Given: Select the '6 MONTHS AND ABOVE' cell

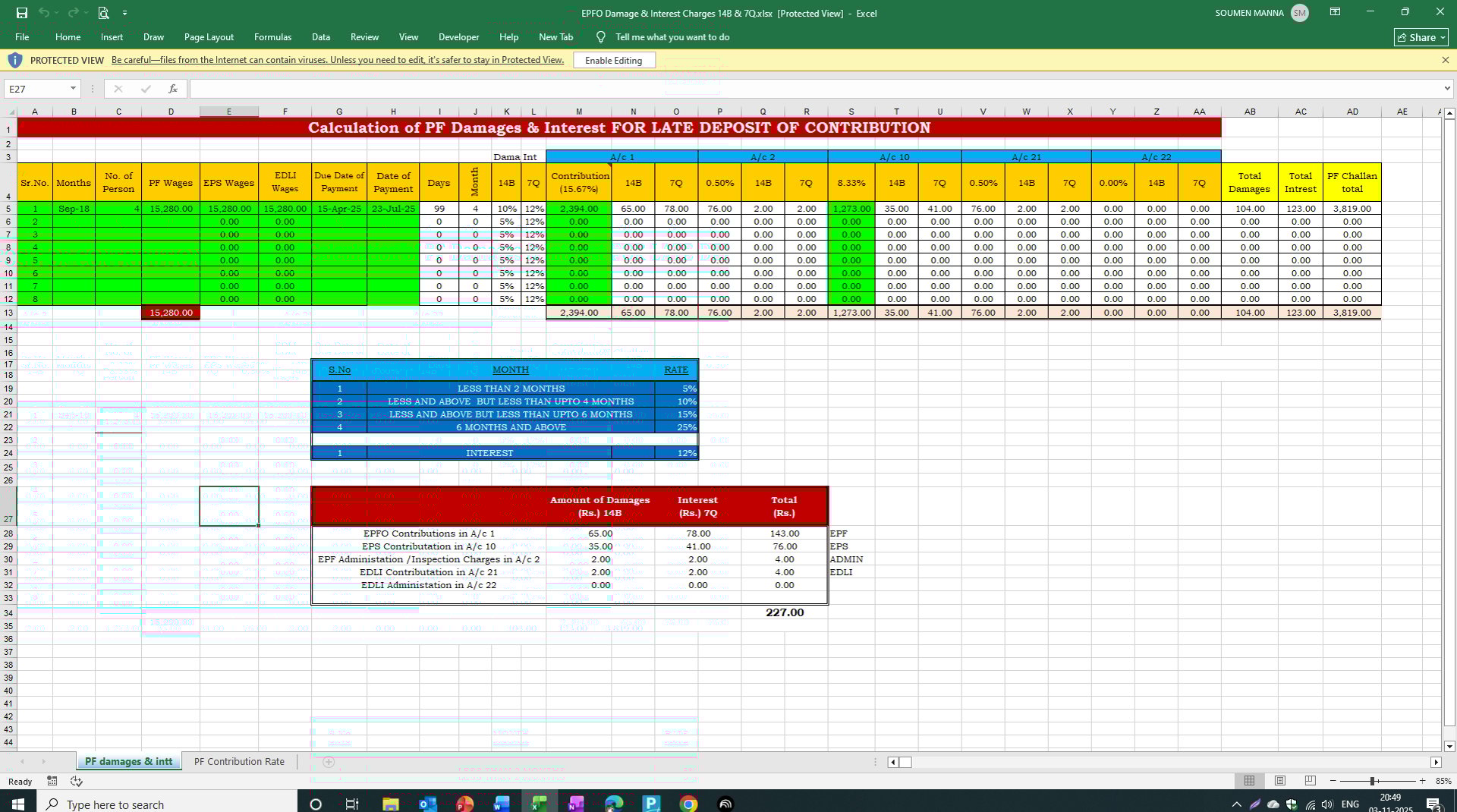Looking at the screenshot, I should [x=511, y=427].
